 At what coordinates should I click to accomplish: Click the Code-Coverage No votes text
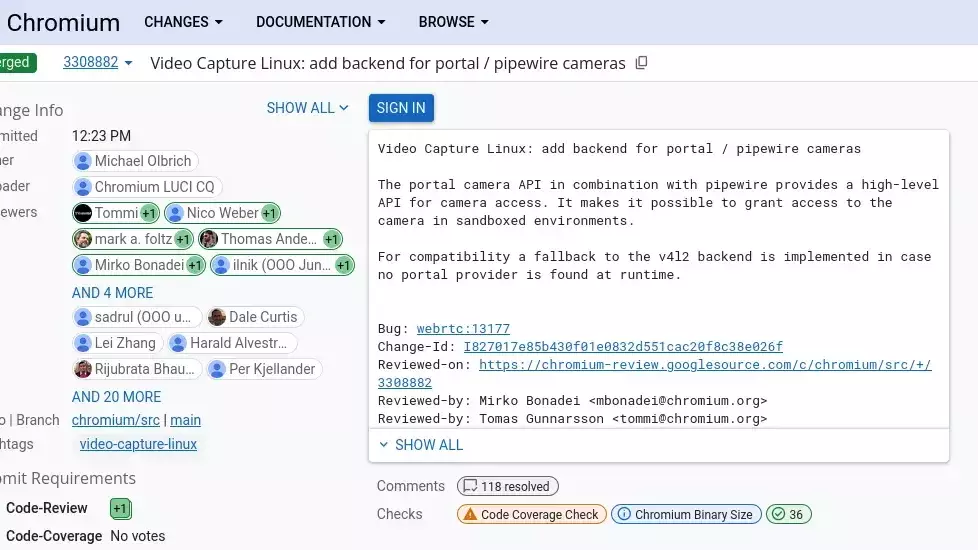pyautogui.click(x=137, y=536)
